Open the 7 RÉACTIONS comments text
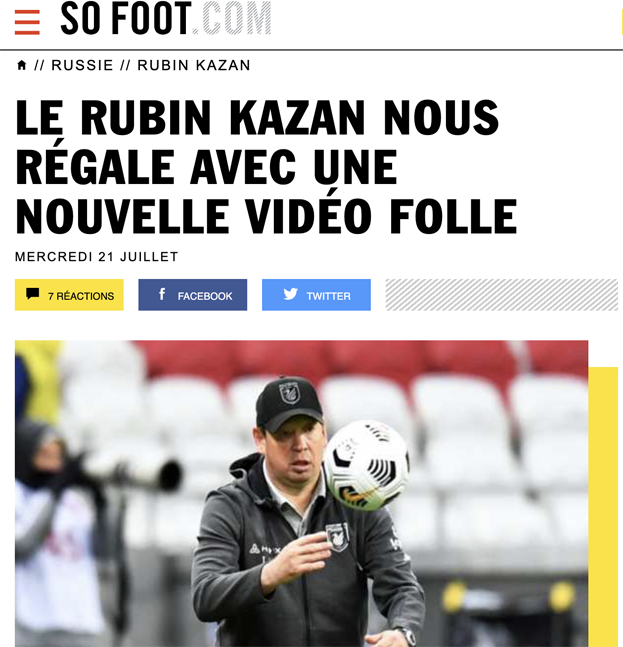 (81, 296)
